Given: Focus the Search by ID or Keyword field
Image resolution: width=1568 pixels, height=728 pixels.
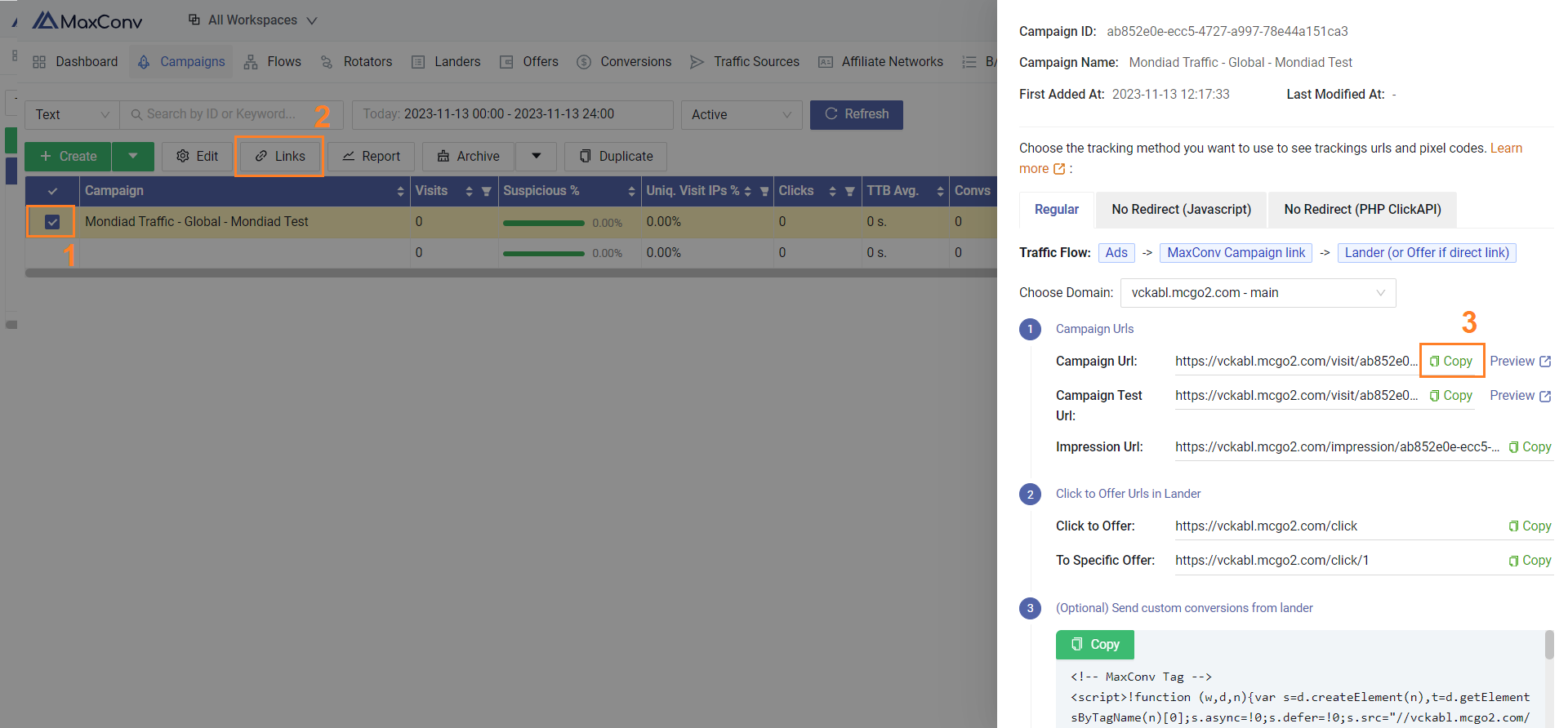Looking at the screenshot, I should (x=233, y=114).
